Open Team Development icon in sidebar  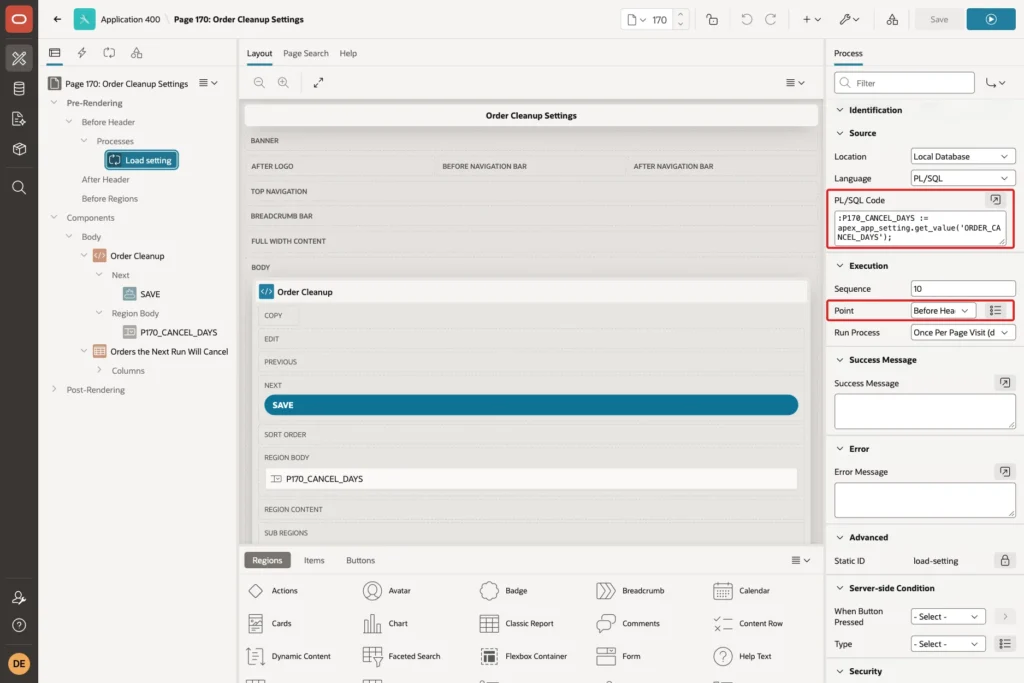point(19,119)
